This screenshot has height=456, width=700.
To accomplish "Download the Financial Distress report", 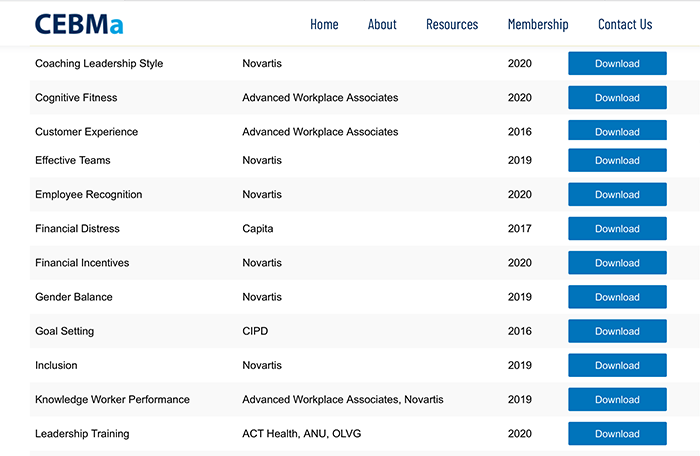I will pyautogui.click(x=617, y=229).
